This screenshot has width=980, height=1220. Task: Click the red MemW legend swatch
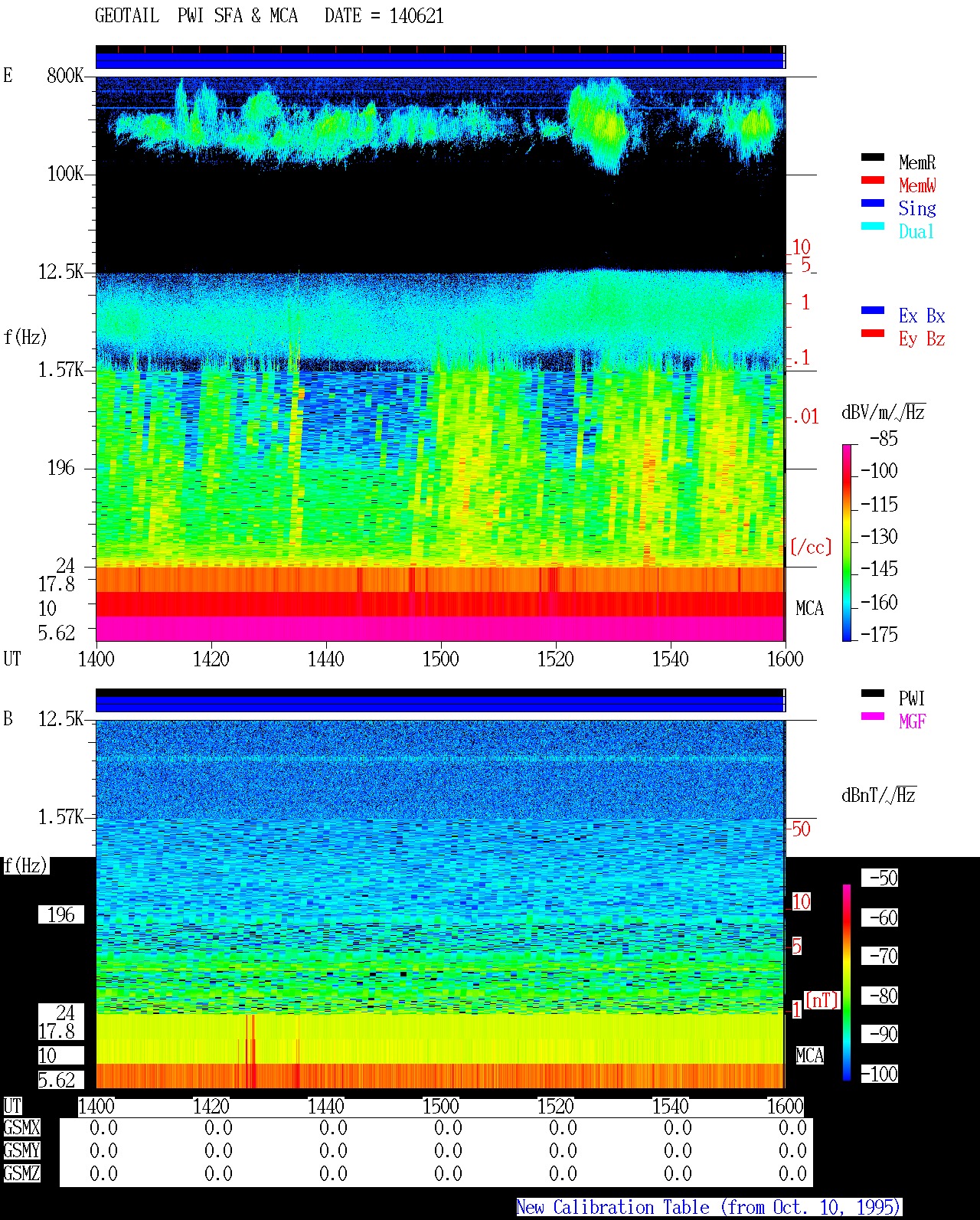click(873, 180)
